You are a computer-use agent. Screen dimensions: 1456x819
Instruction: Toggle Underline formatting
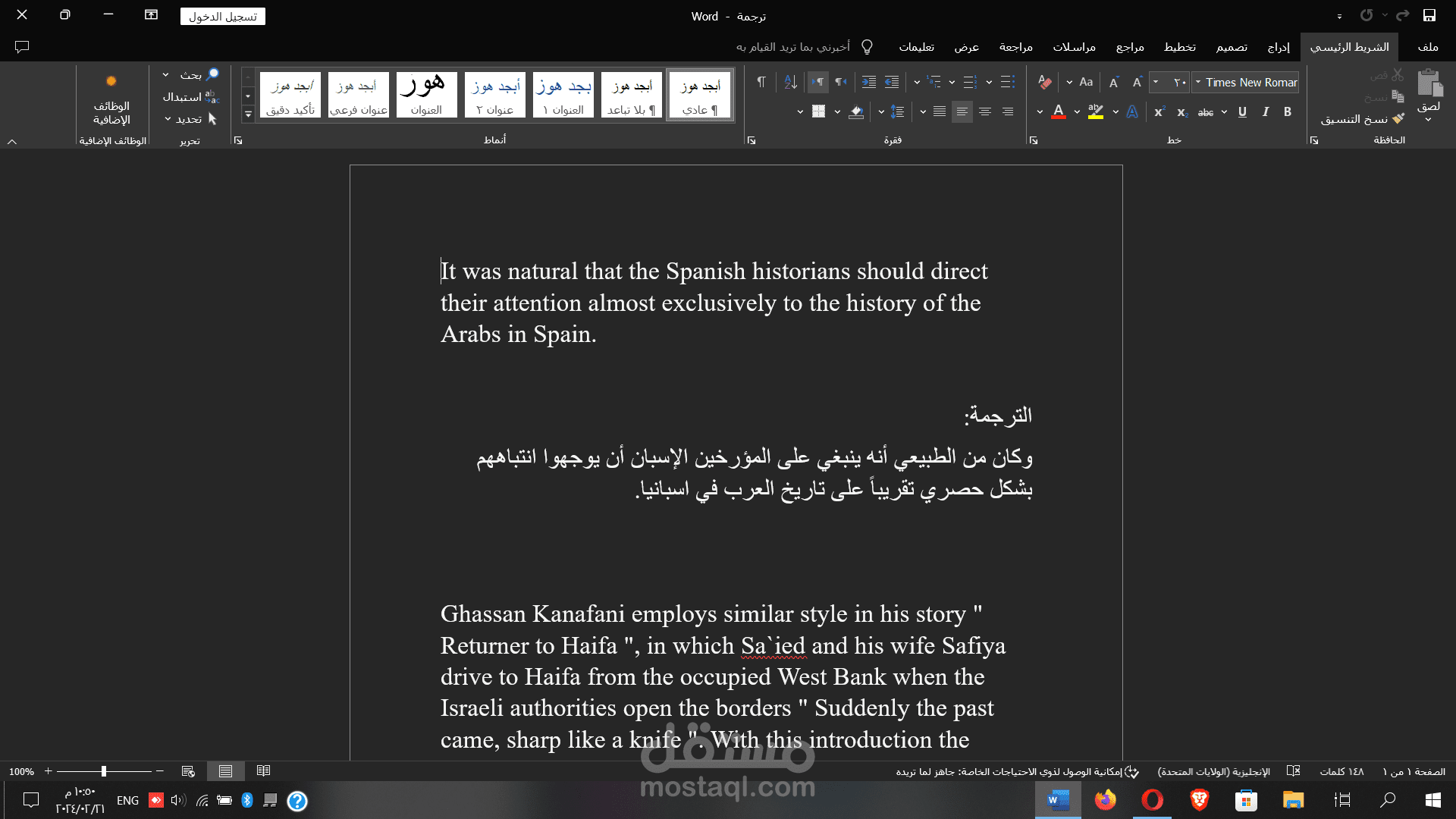pyautogui.click(x=1242, y=112)
